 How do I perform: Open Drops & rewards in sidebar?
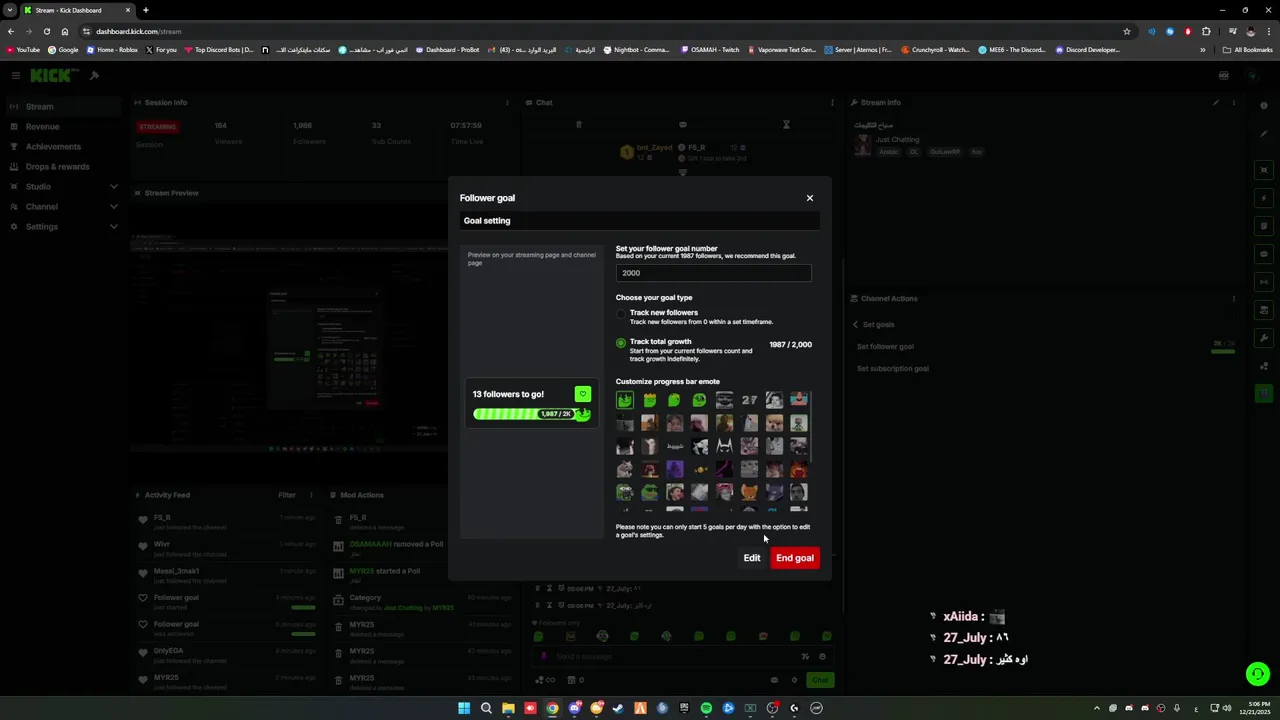[x=64, y=166]
